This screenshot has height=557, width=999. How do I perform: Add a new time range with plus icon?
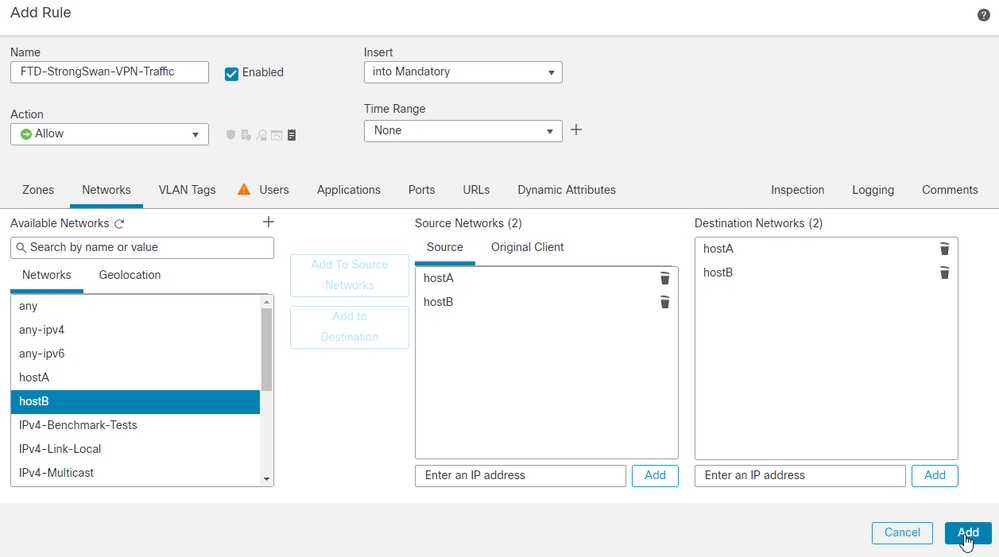(576, 130)
